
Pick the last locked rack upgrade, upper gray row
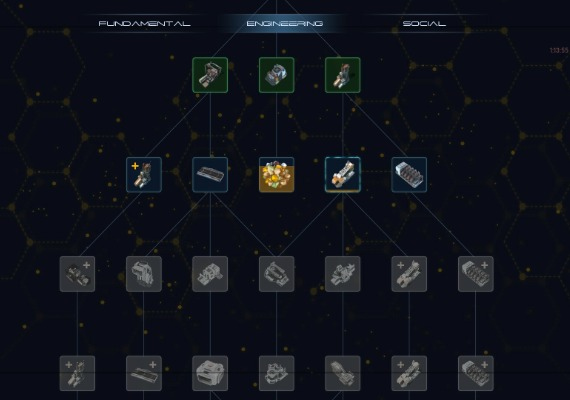[x=476, y=274]
